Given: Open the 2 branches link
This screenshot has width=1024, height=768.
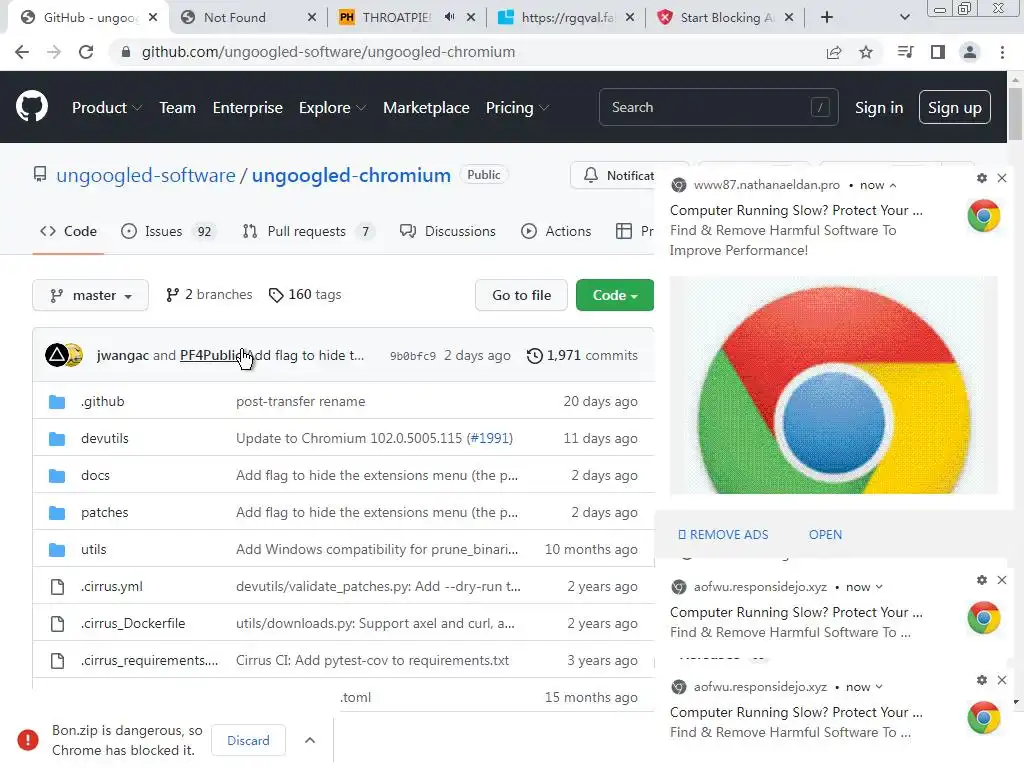Looking at the screenshot, I should 209,295.
